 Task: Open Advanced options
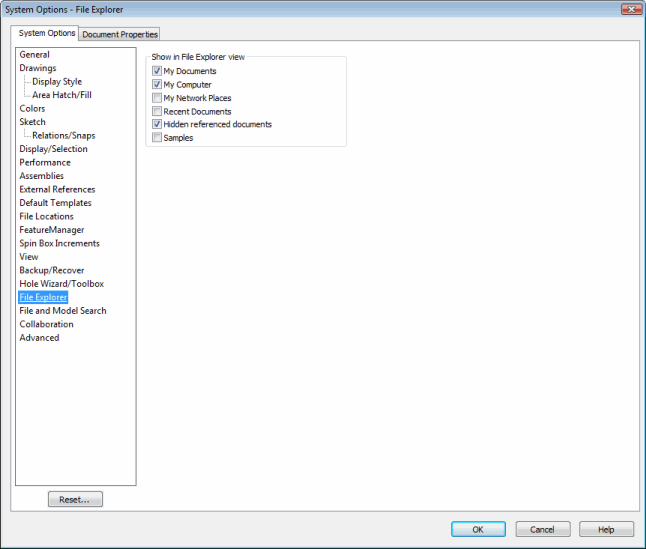(40, 338)
